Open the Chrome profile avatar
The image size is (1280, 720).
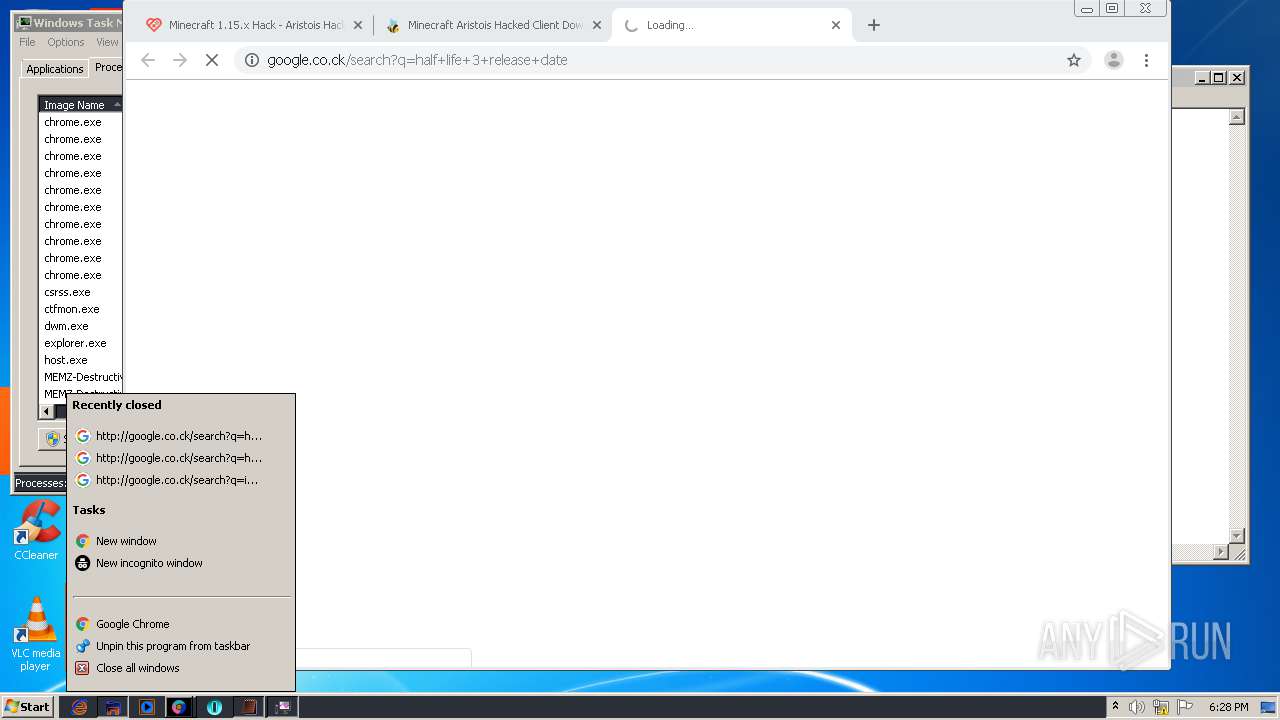tap(1114, 60)
